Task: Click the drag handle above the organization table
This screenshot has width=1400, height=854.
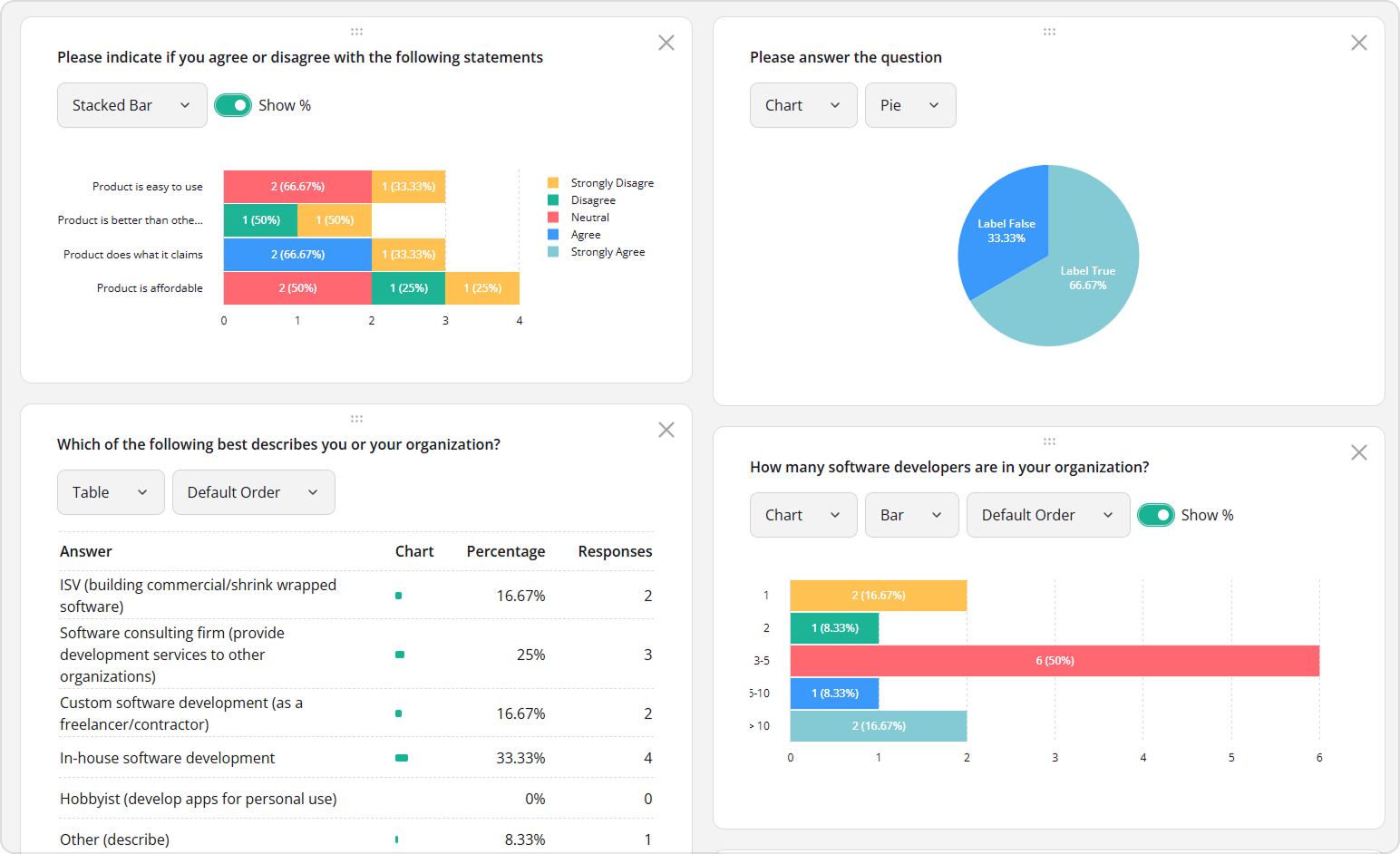Action: tap(356, 418)
